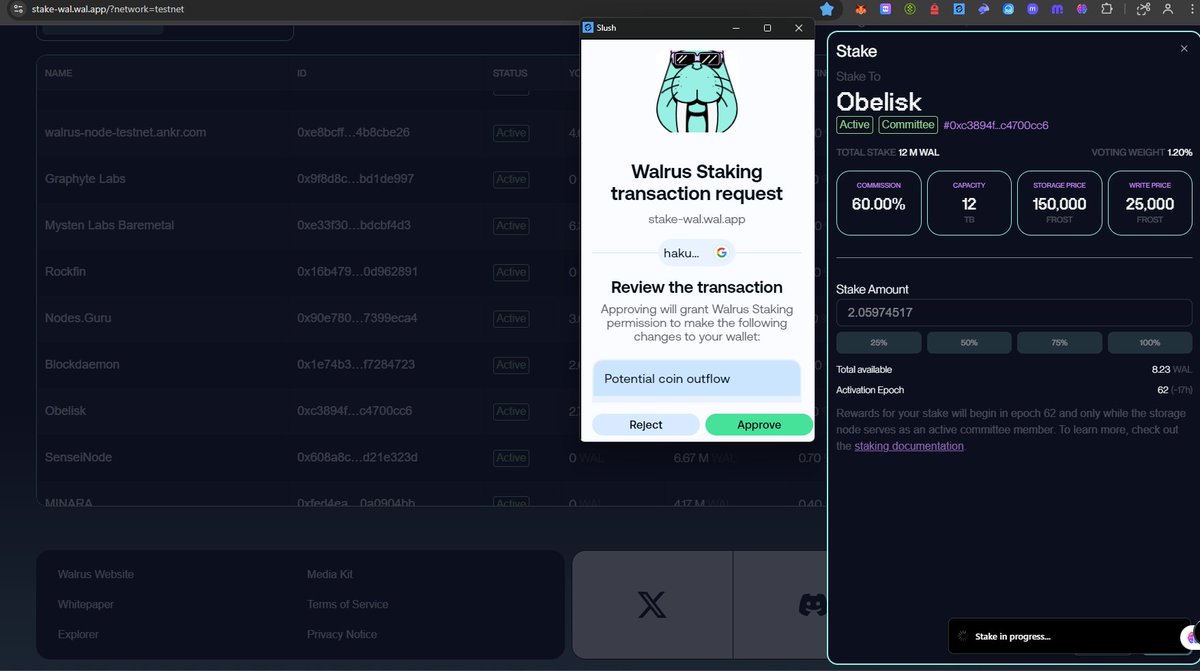1200x671 pixels.
Task: Open the Chrome extensions puzzle menu
Action: click(1107, 9)
